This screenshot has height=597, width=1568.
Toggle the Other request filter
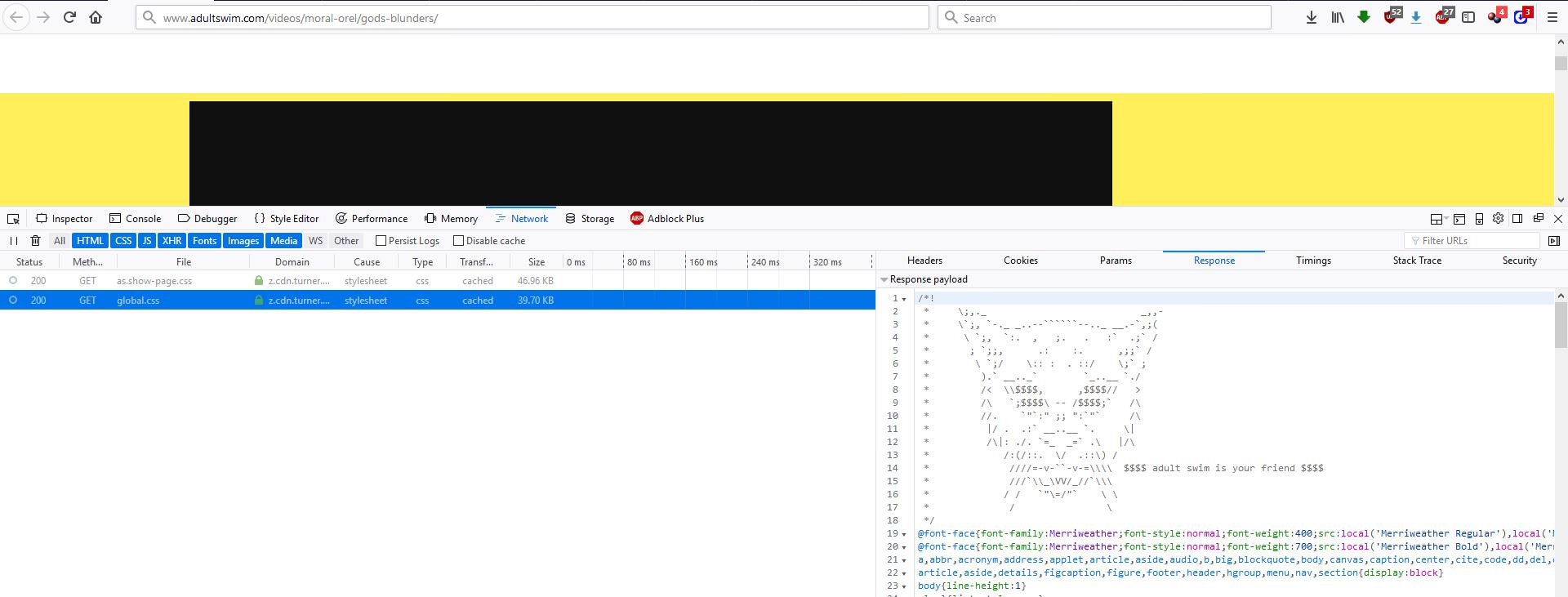point(346,241)
